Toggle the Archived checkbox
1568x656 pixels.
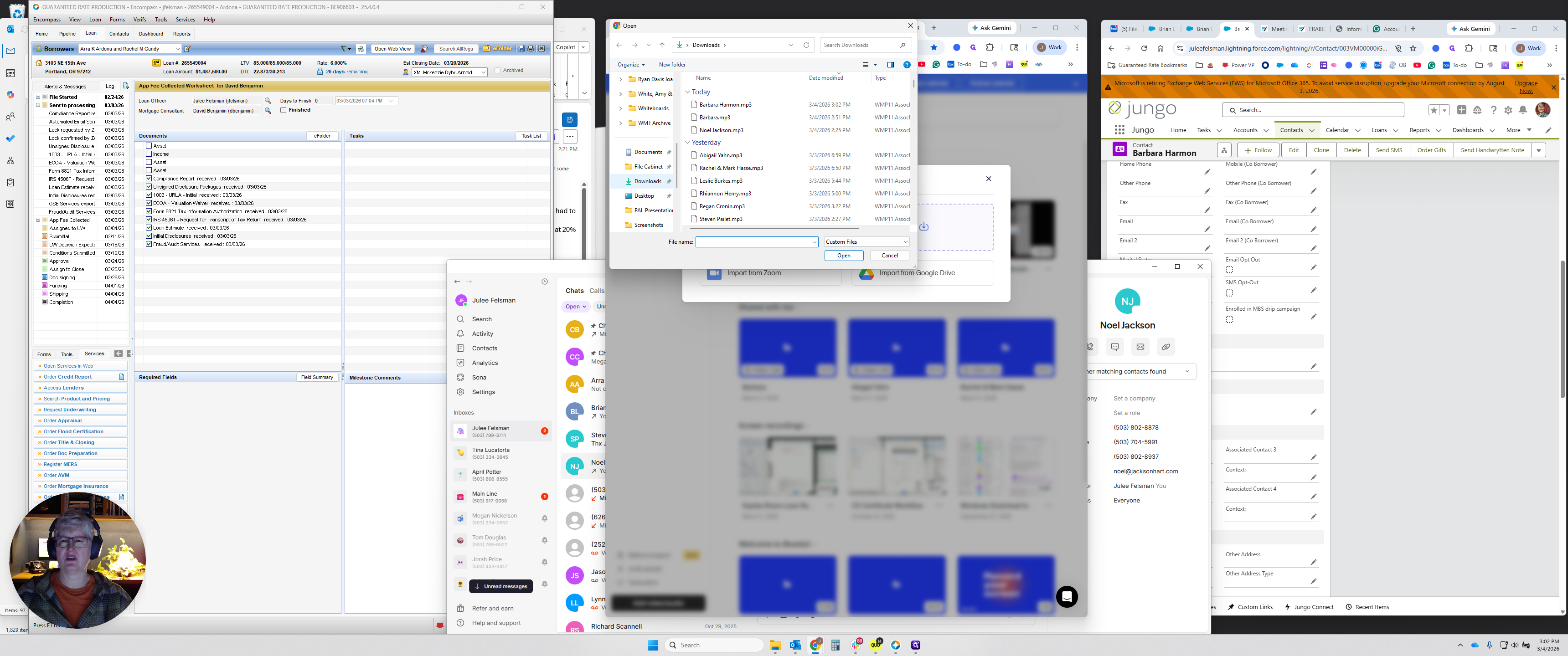coord(497,71)
